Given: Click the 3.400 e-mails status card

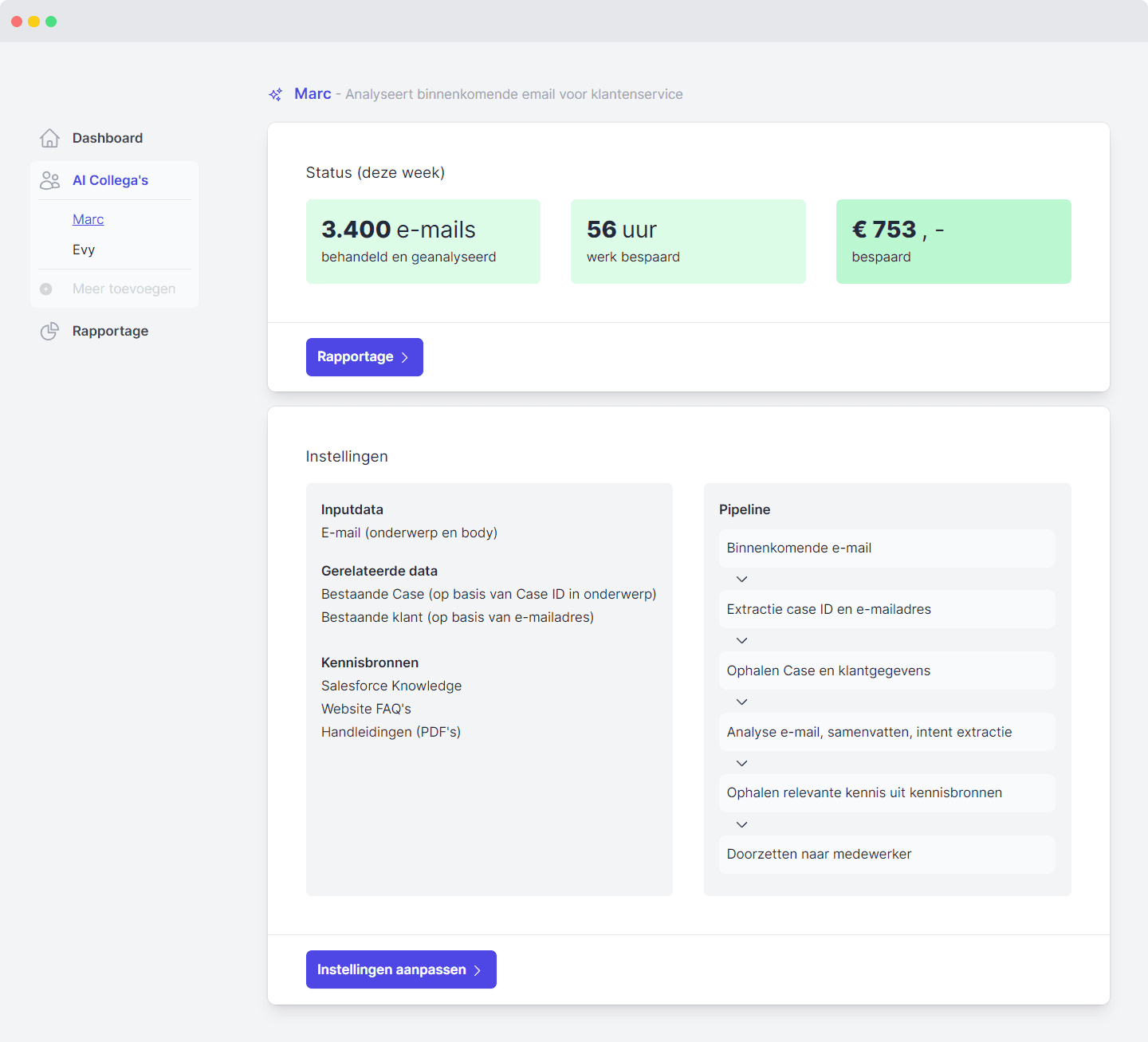Looking at the screenshot, I should [423, 242].
